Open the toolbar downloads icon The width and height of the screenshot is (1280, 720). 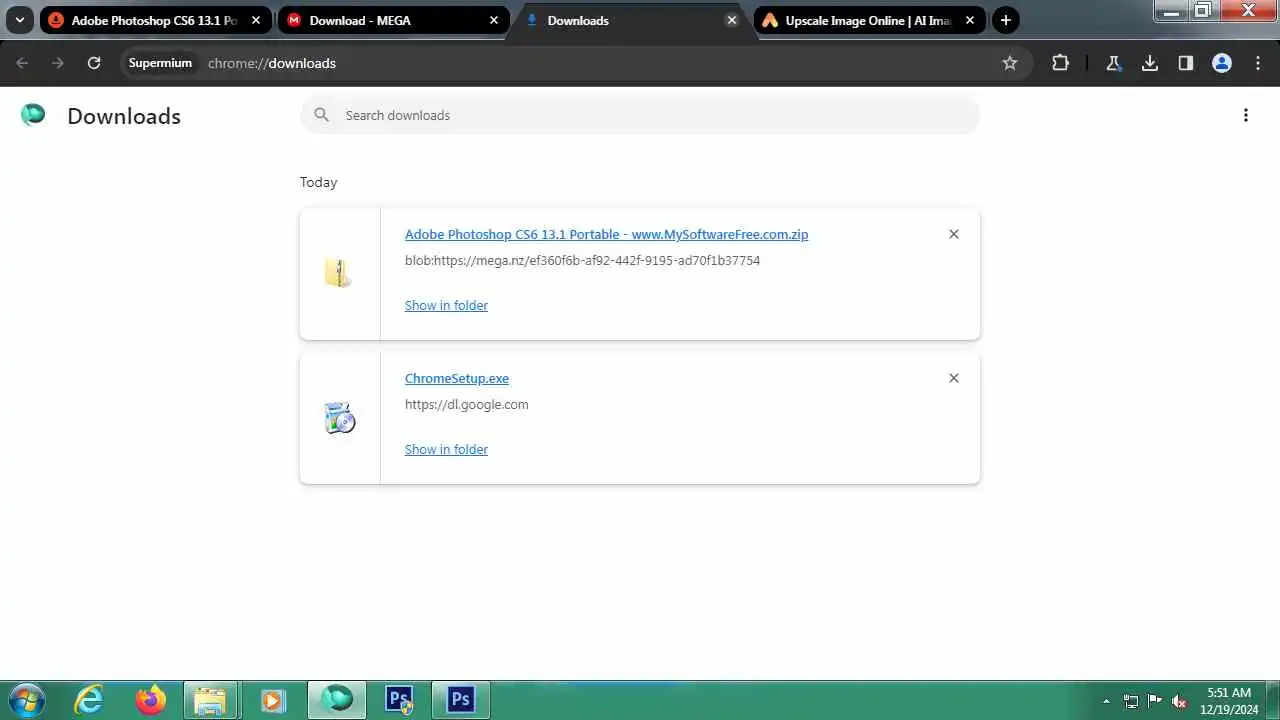click(x=1150, y=63)
